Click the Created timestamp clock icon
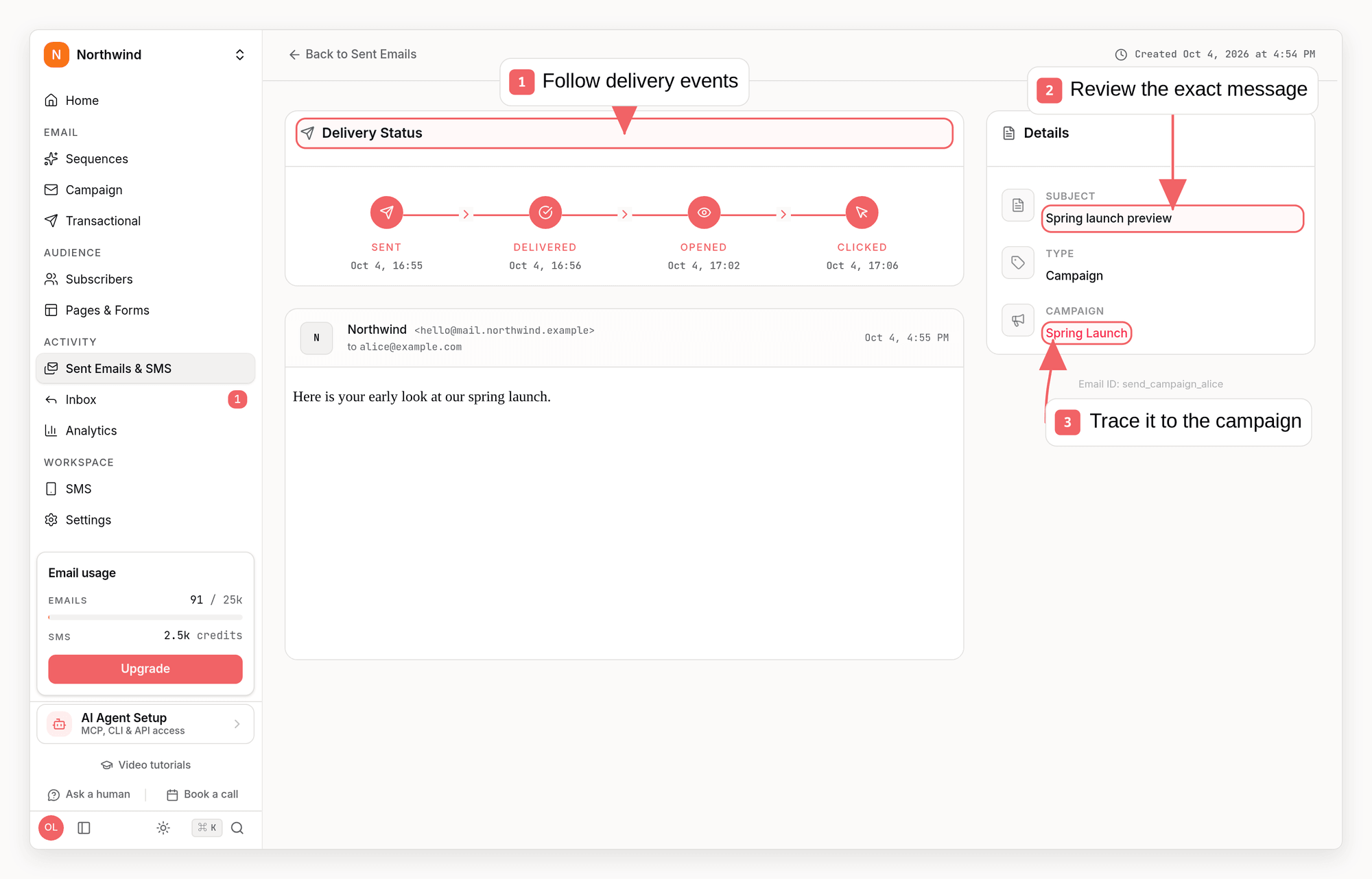This screenshot has height=879, width=1372. click(x=1121, y=55)
